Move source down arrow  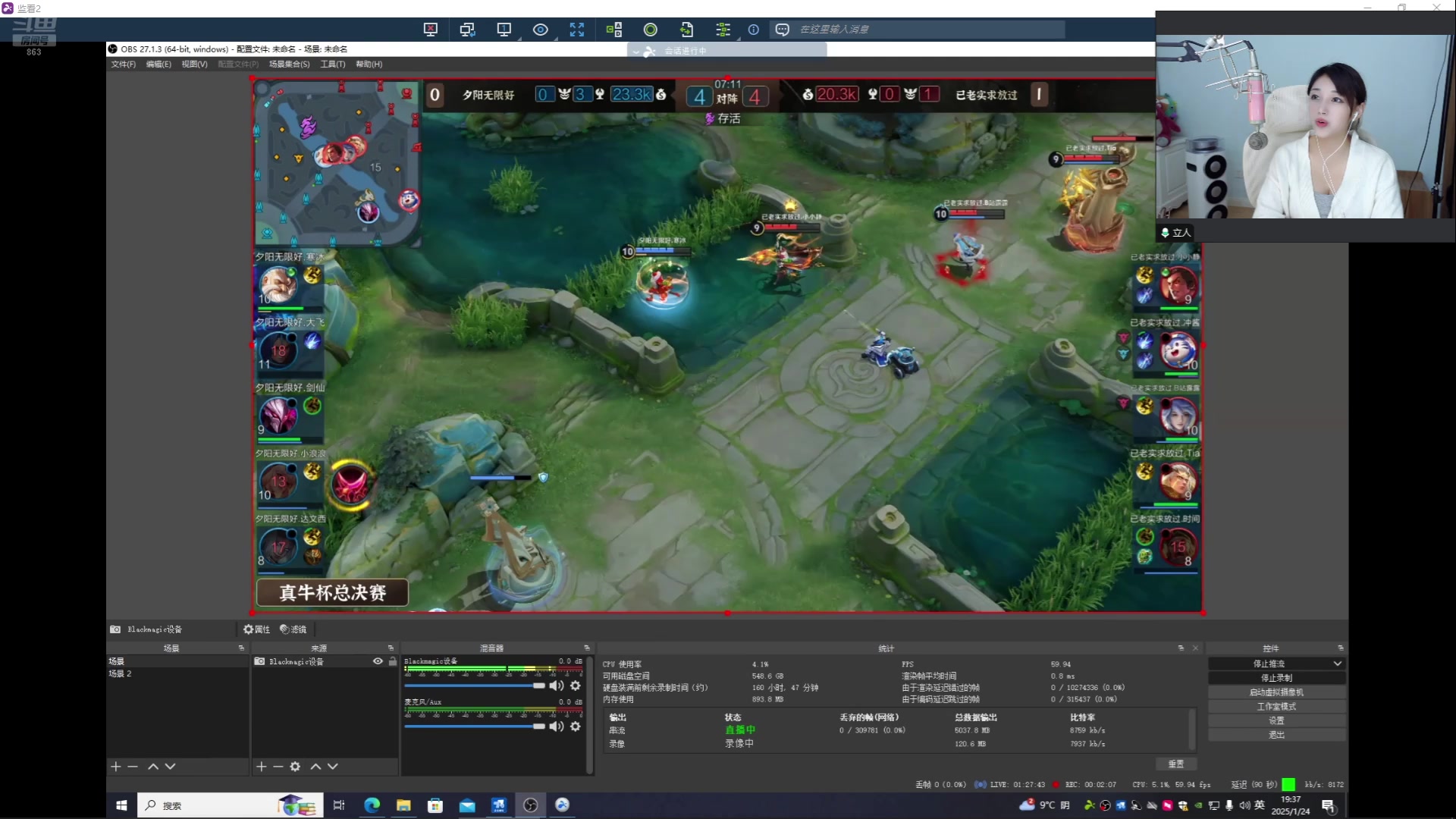332,767
